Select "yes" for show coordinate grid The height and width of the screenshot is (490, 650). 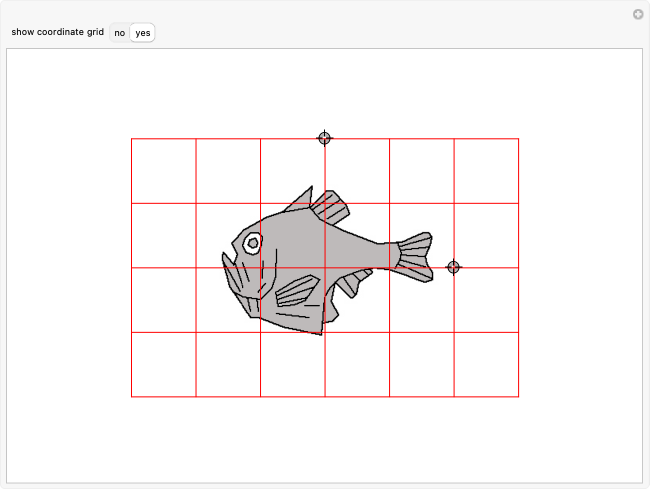click(143, 33)
